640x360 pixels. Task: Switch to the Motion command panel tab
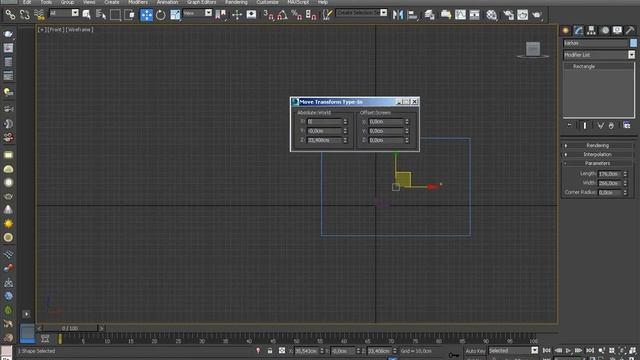click(605, 30)
